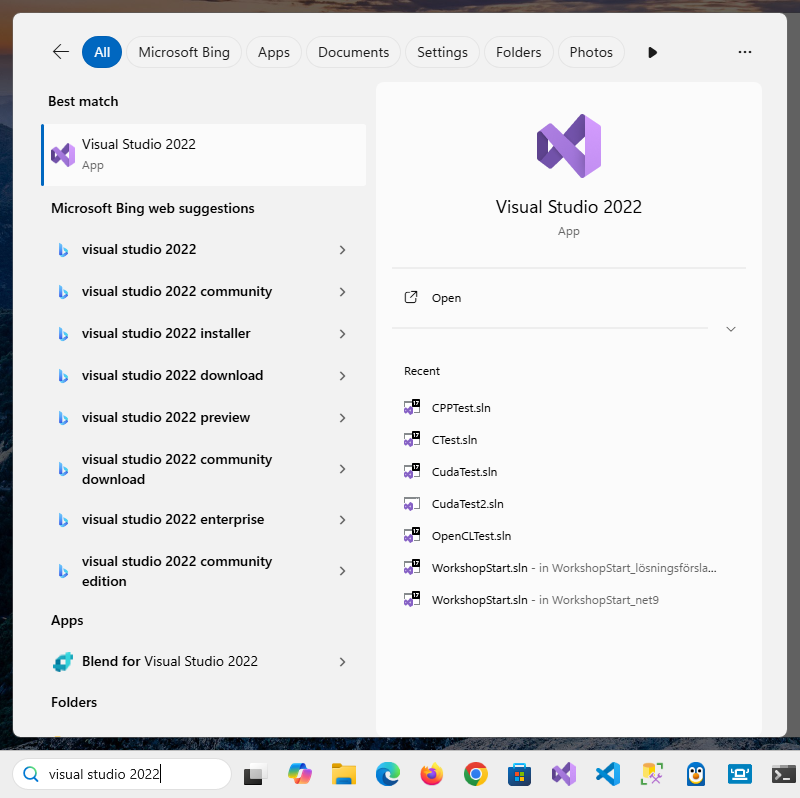Screen dimensions: 800x798
Task: Open Visual Studio Code from the taskbar
Action: [608, 775]
